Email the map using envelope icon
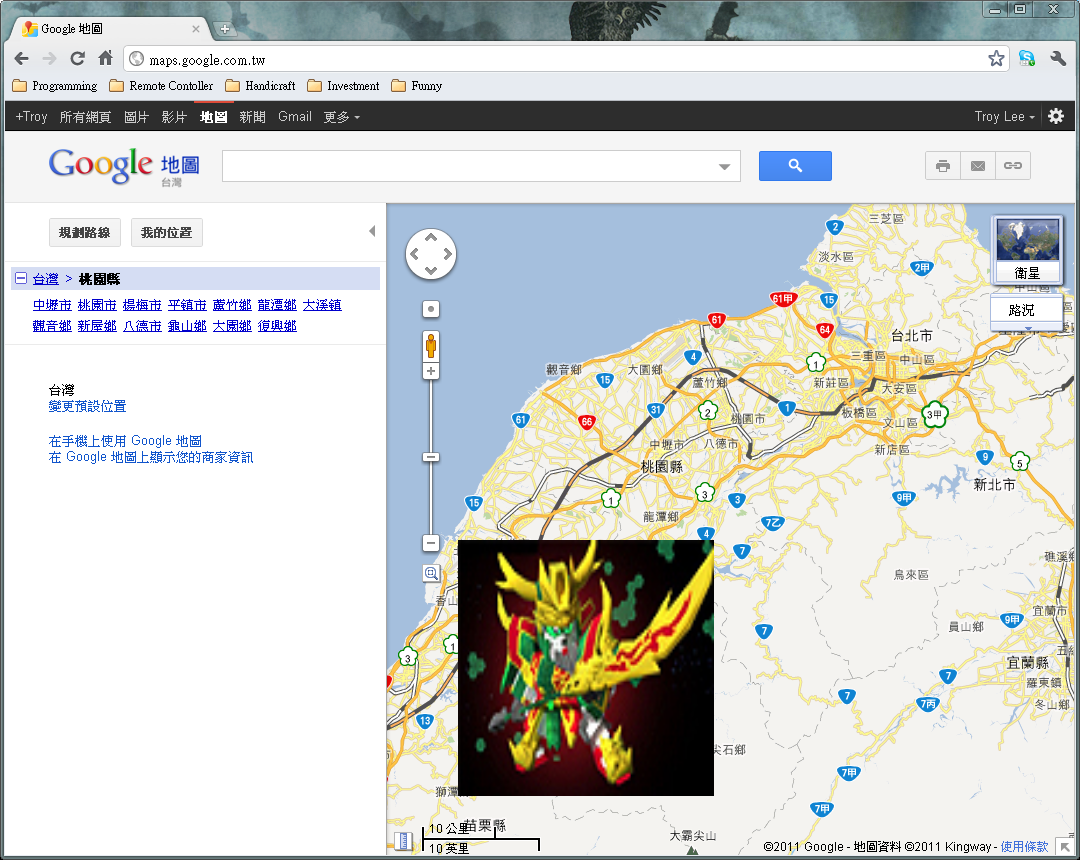1080x860 pixels. (x=977, y=166)
